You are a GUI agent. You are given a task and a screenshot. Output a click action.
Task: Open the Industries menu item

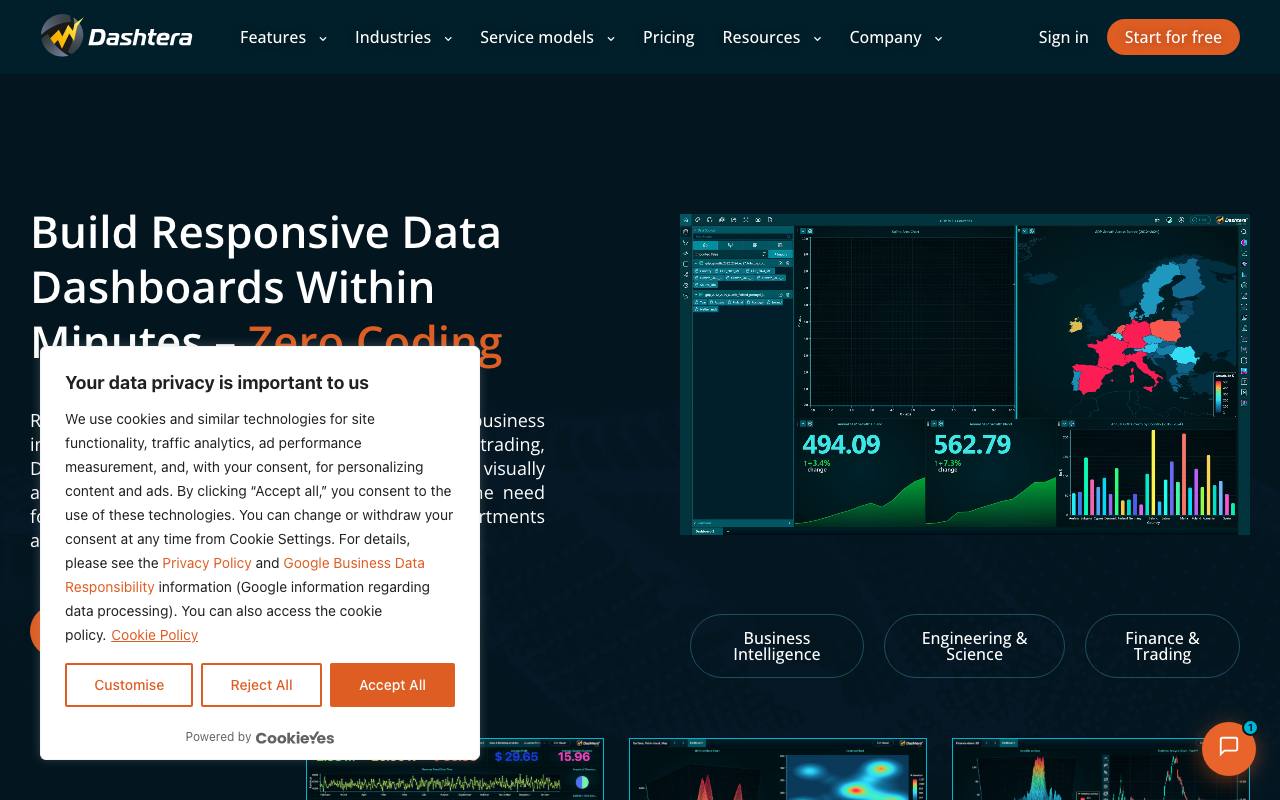393,37
